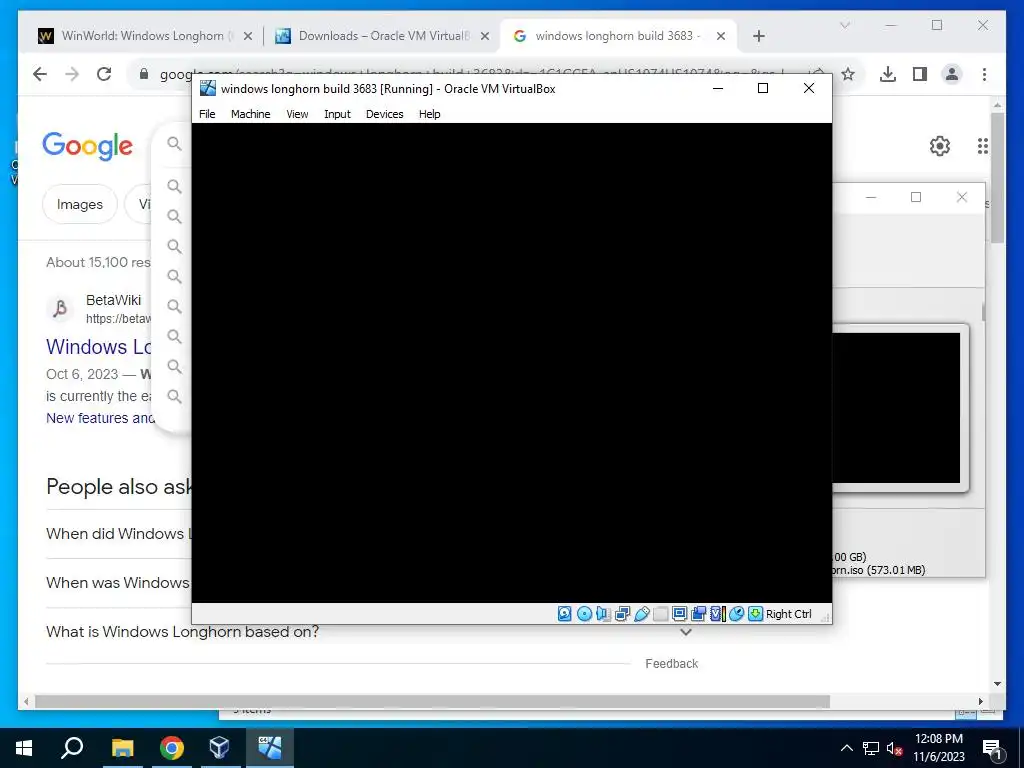Maximize the VirtualBox Manager window behind
The height and width of the screenshot is (768, 1024).
pyautogui.click(x=916, y=197)
